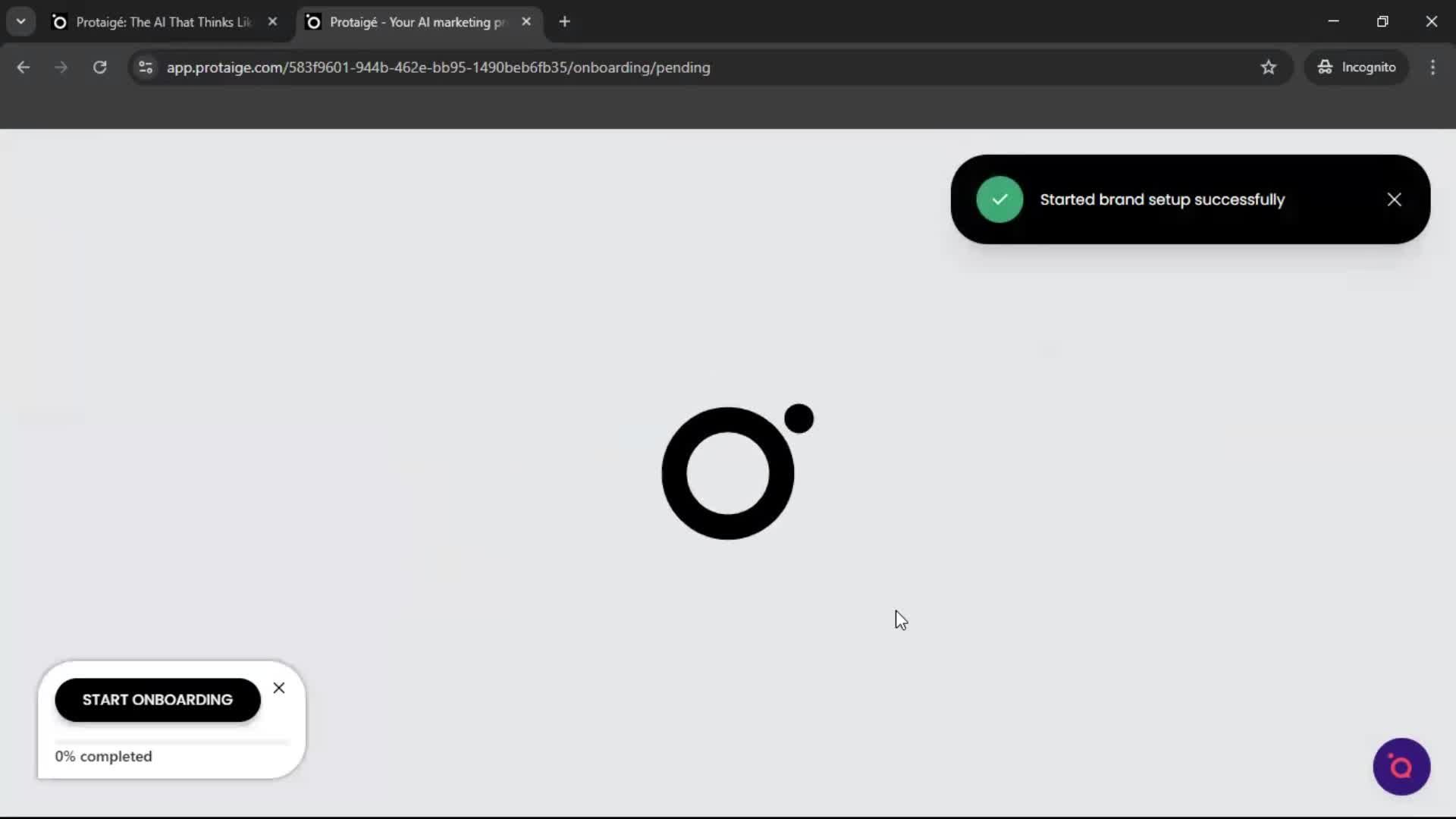Screen dimensions: 1456x819
Task: Click the Protaigé favicon on the first tab
Action: pos(59,21)
